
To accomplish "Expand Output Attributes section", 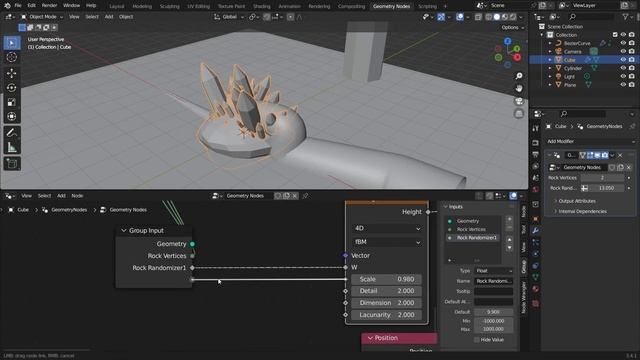I will [x=577, y=201].
